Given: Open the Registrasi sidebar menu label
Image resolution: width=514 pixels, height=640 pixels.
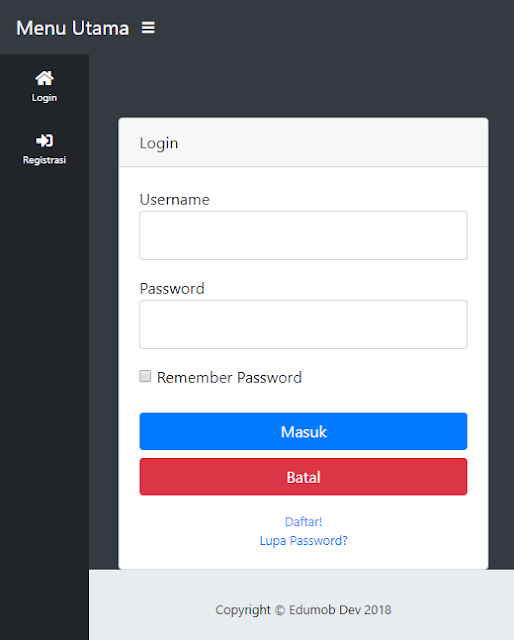Looking at the screenshot, I should [44, 160].
